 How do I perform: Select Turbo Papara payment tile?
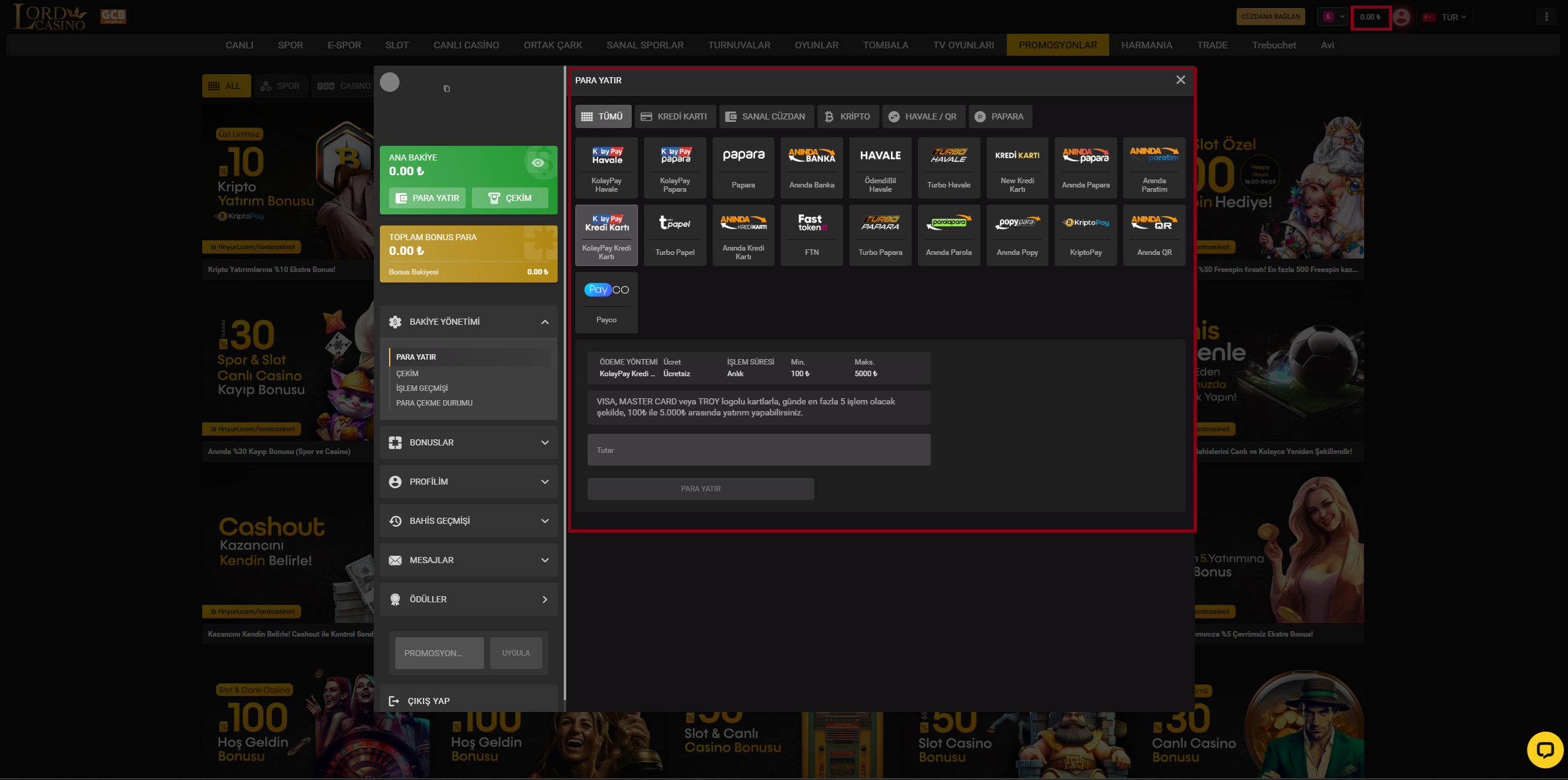[881, 235]
